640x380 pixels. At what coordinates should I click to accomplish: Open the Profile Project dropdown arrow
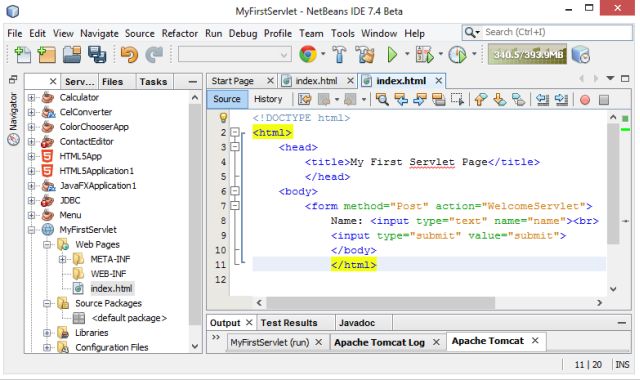(x=474, y=54)
